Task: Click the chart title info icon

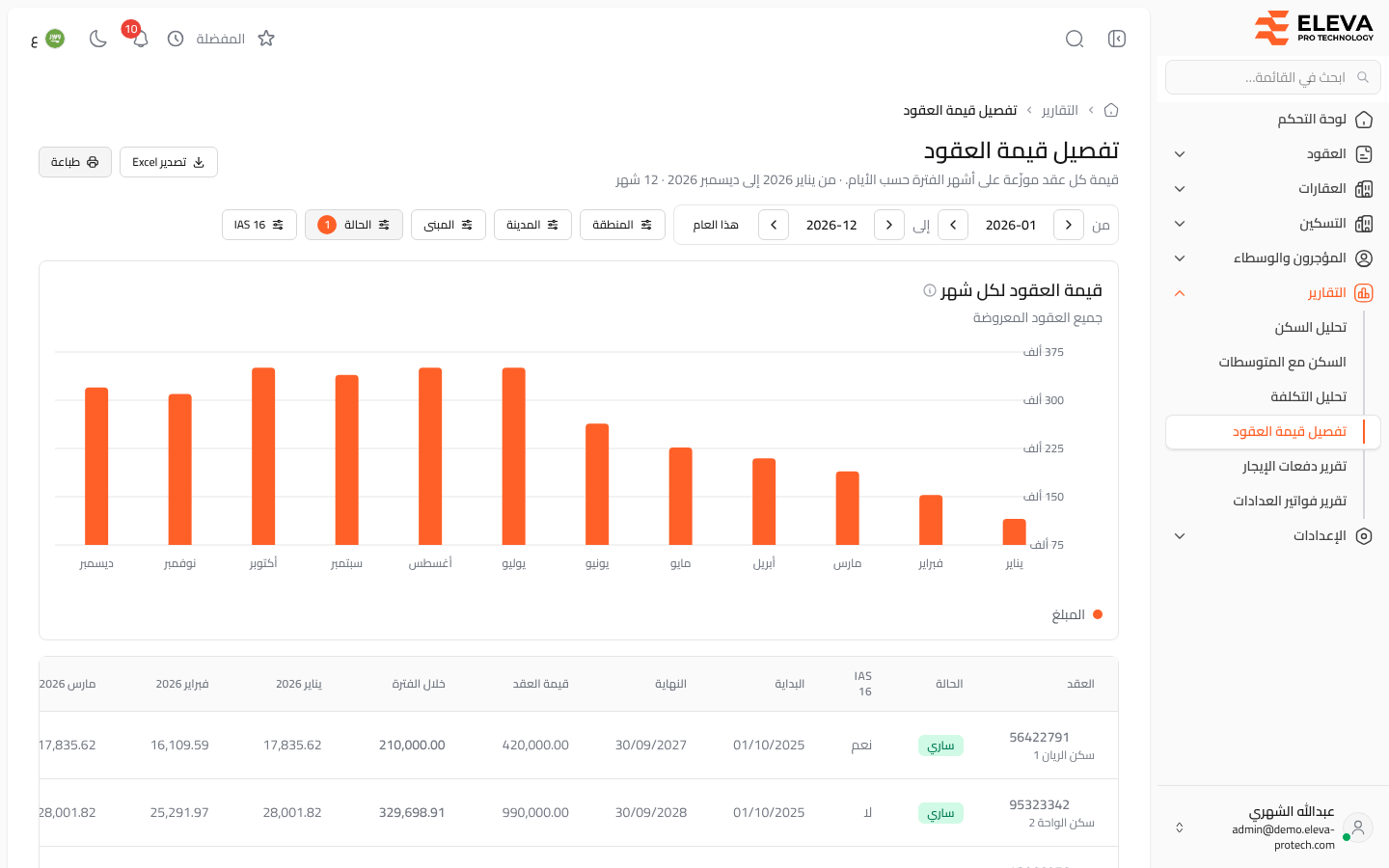Action: coord(930,290)
